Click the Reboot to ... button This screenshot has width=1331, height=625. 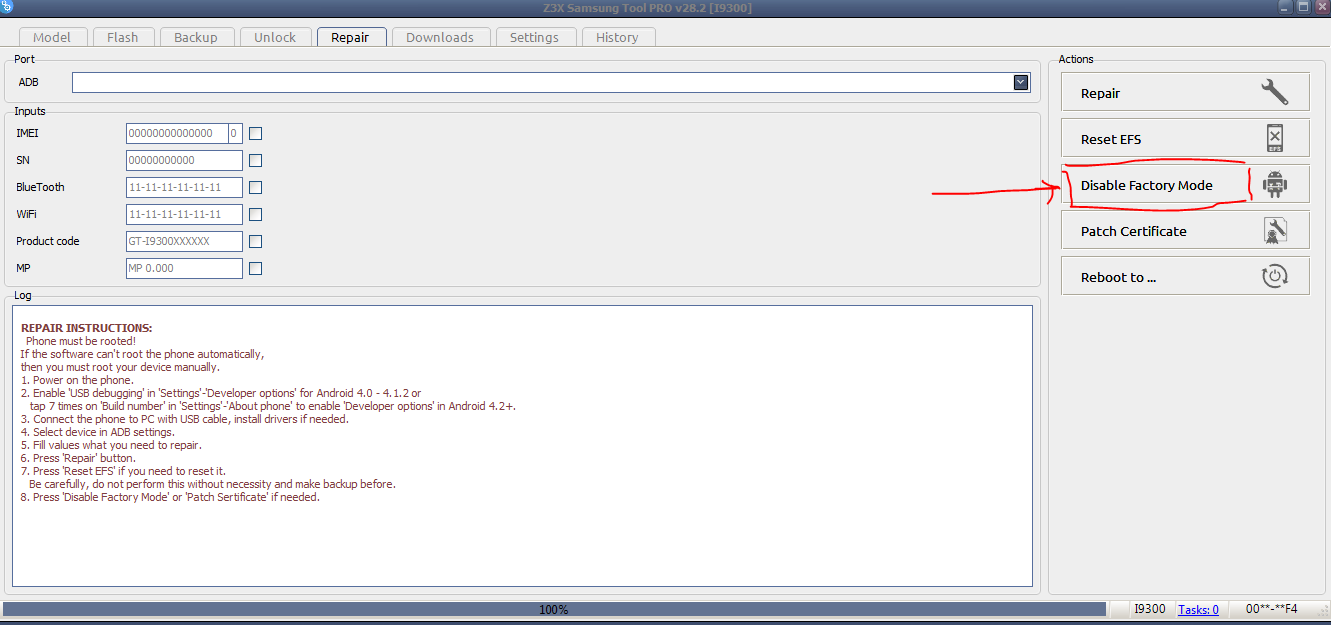(x=1185, y=276)
